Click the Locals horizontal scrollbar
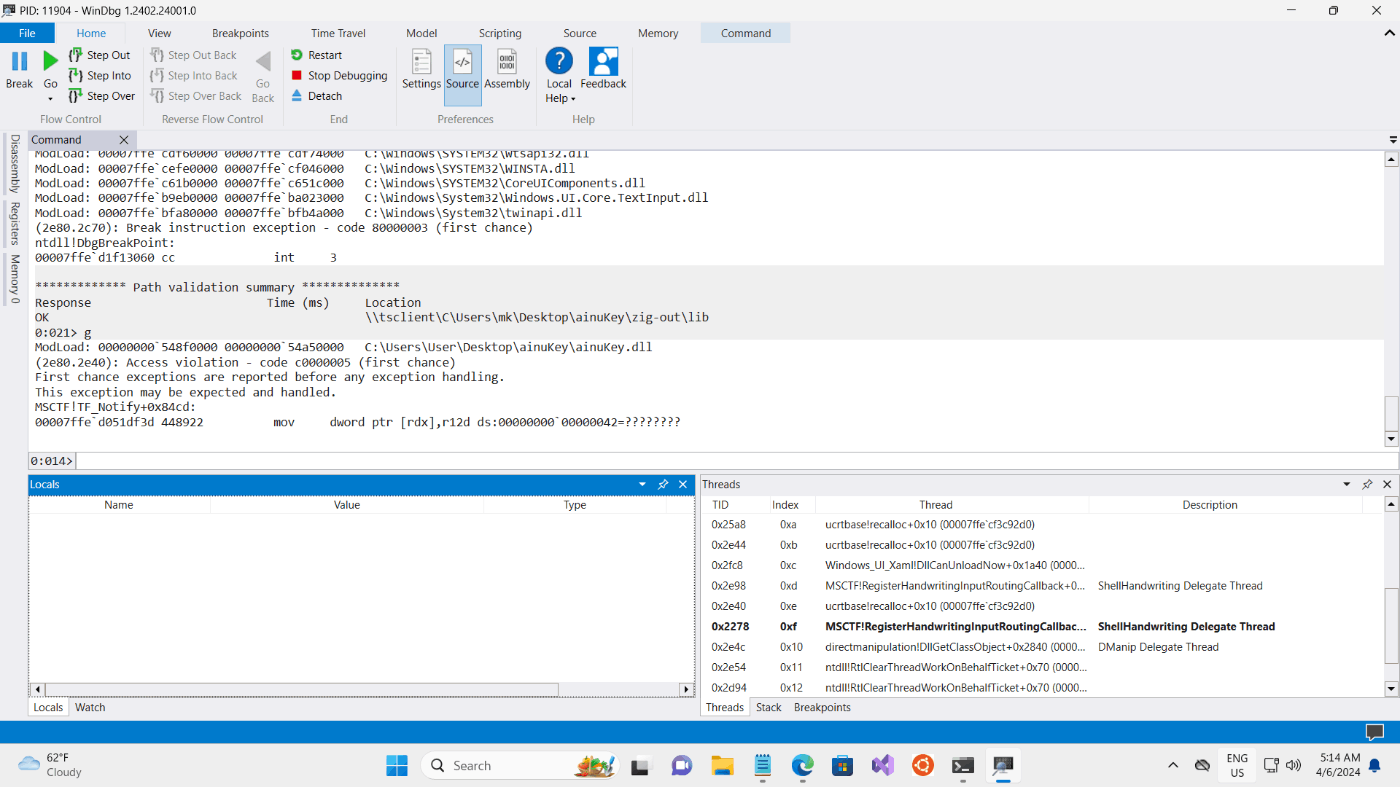Screen dimensions: 1400x787 [x=301, y=689]
